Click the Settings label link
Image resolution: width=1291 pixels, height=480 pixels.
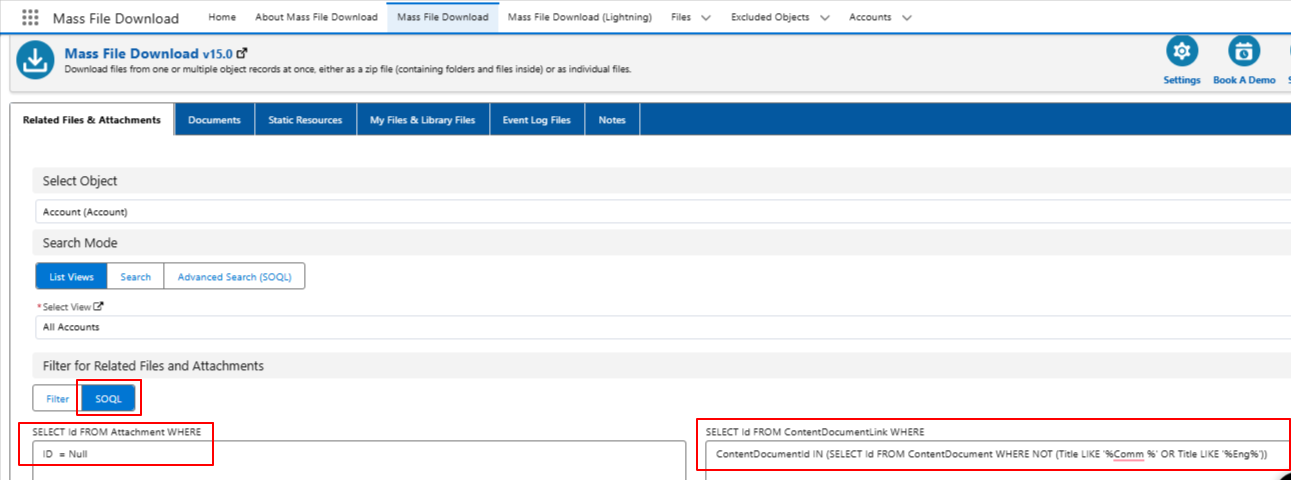coord(1182,80)
